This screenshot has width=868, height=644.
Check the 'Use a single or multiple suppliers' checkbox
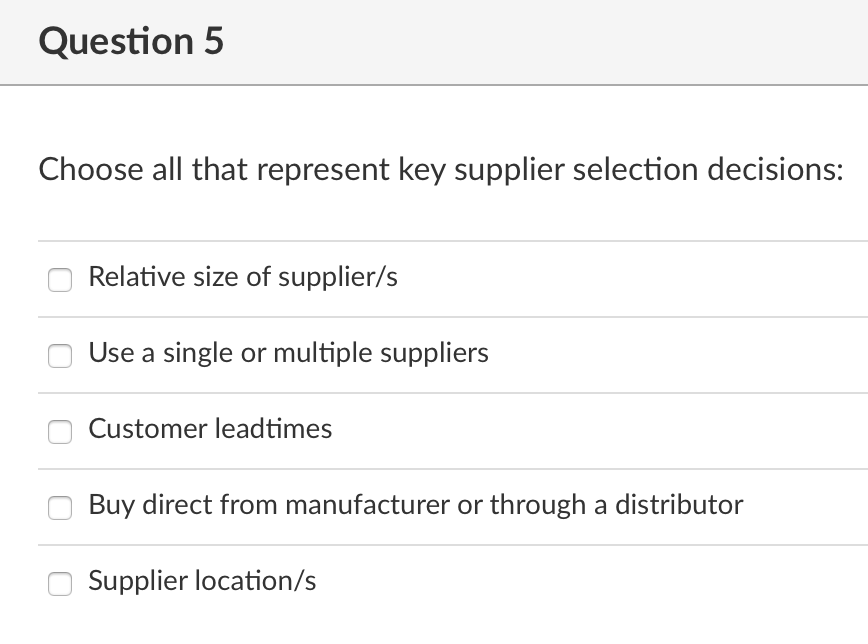coord(60,356)
